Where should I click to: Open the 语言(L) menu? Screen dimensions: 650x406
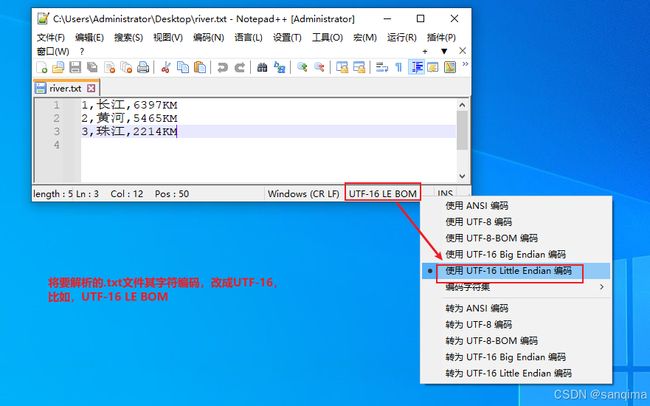[x=248, y=38]
